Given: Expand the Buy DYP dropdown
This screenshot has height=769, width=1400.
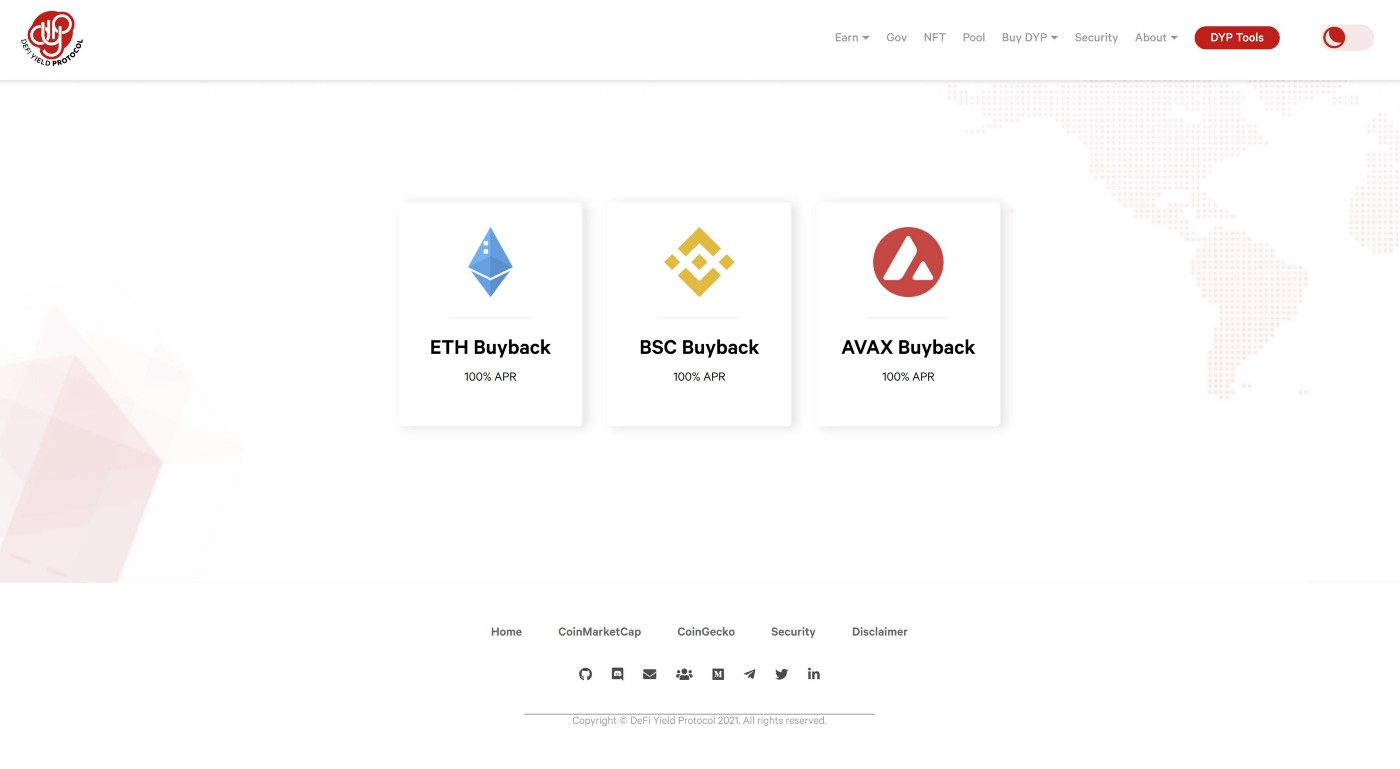Looking at the screenshot, I should pos(1030,38).
